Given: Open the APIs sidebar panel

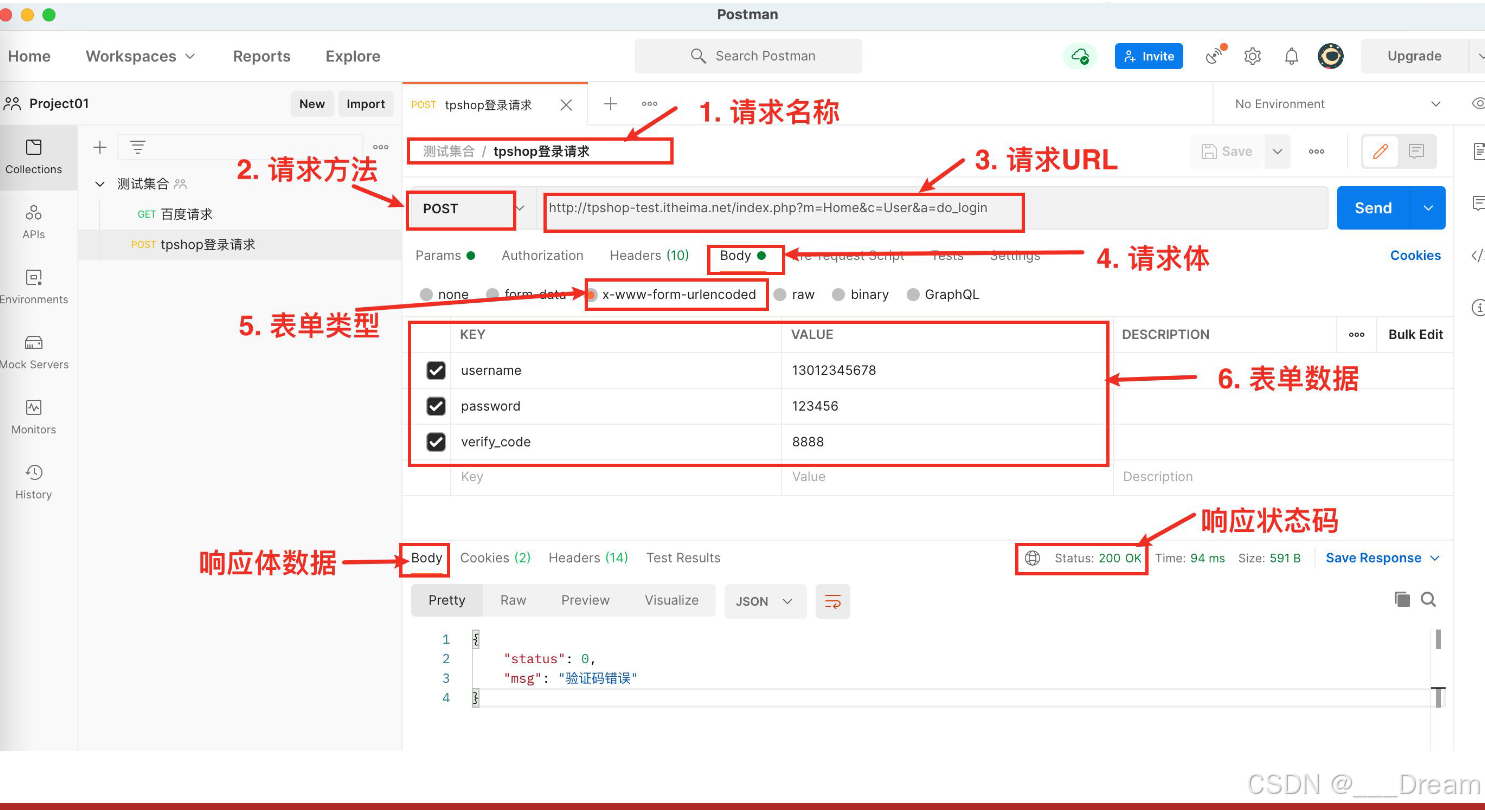Looking at the screenshot, I should point(34,222).
